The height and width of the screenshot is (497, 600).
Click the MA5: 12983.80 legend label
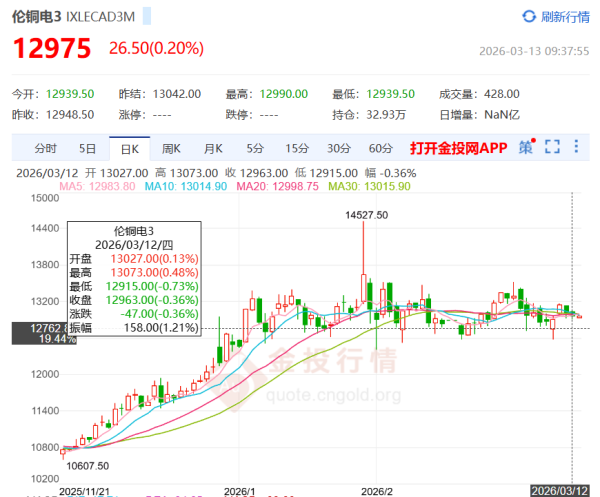(x=97, y=186)
